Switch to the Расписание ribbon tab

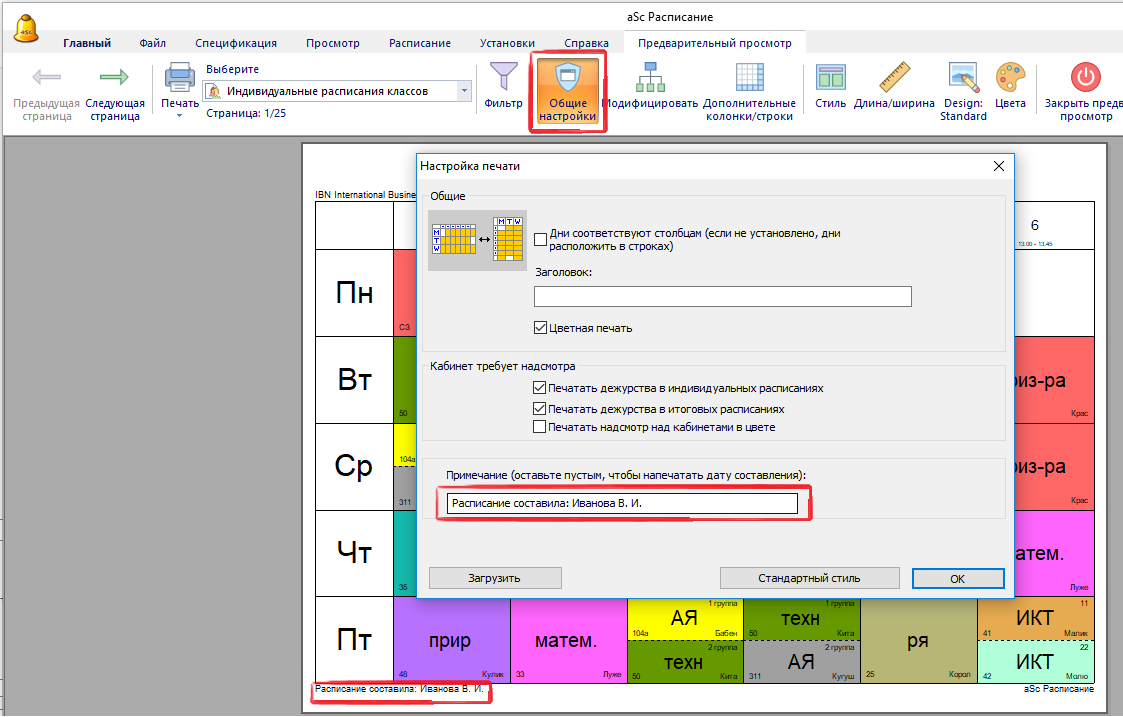[x=420, y=43]
